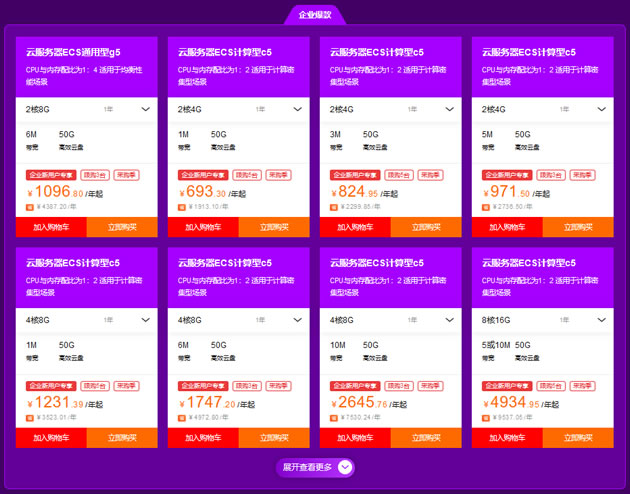Viewport: 630px width, 494px height.
Task: Add the ¥1231.39 4核8G server to cart
Action: [51, 438]
